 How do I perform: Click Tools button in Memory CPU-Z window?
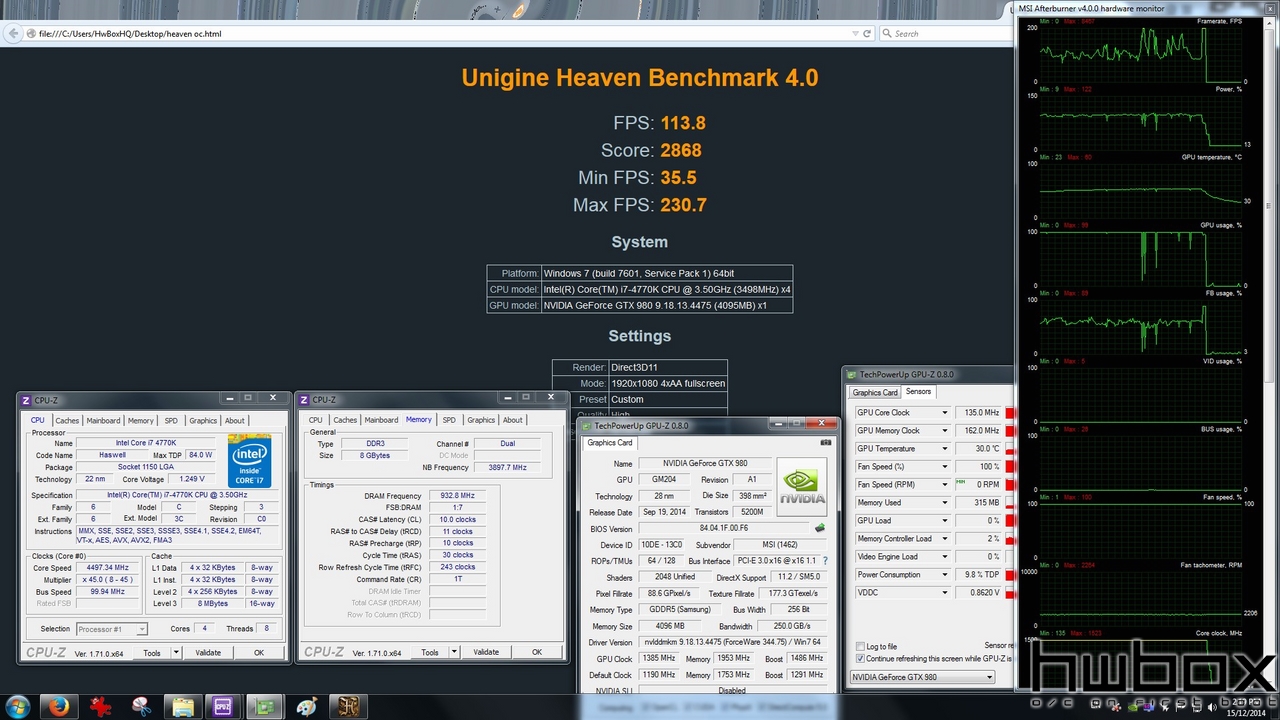click(x=429, y=652)
